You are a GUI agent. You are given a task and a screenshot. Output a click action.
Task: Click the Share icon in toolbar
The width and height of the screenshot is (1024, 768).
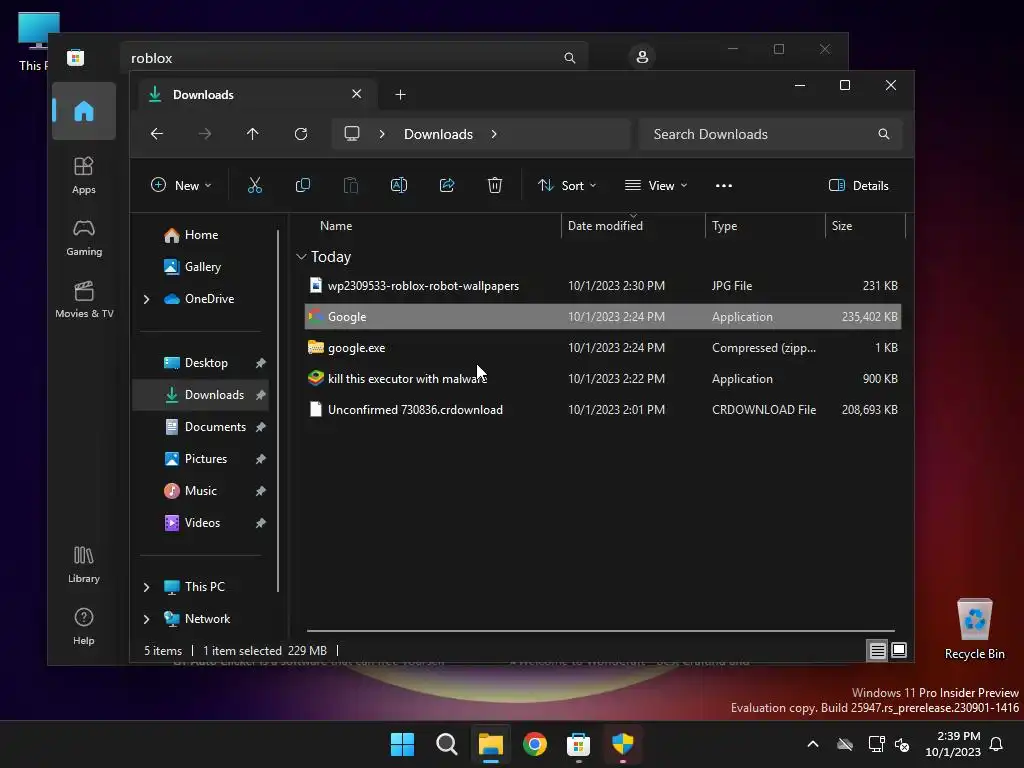click(x=447, y=185)
